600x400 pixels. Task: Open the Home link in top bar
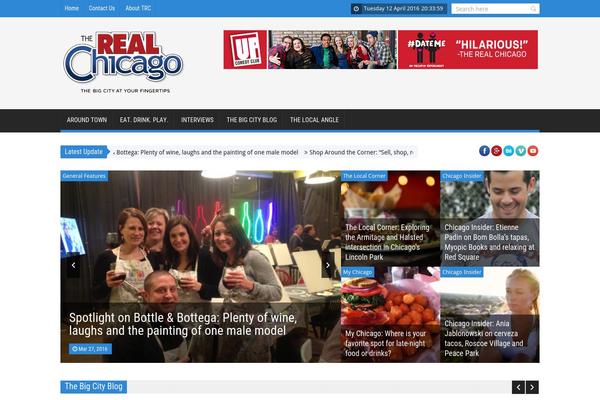72,8
